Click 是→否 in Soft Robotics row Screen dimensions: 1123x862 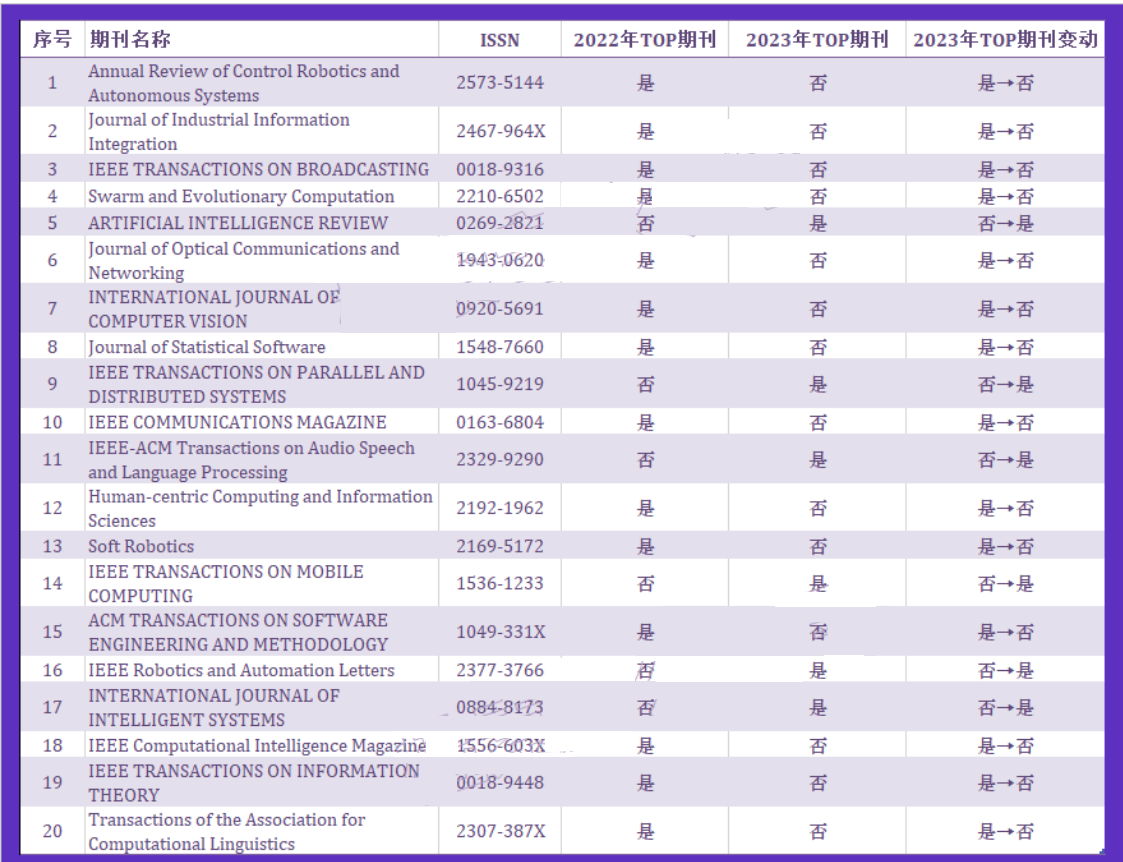(x=1006, y=546)
